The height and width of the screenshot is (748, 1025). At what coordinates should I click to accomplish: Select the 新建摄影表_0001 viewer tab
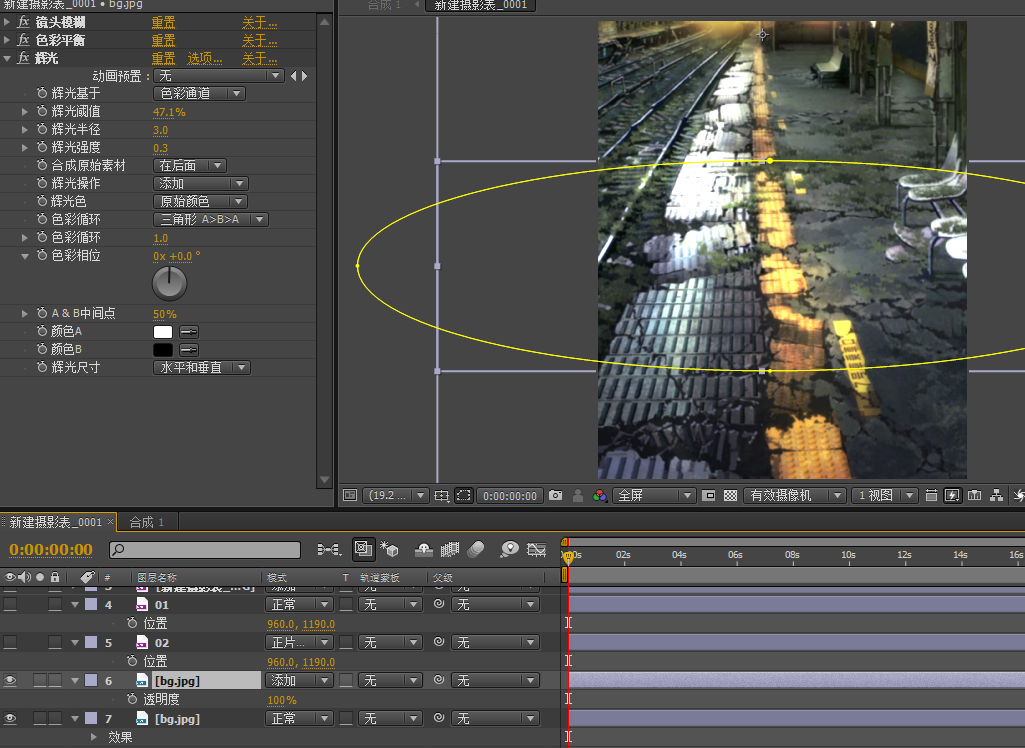click(x=481, y=5)
